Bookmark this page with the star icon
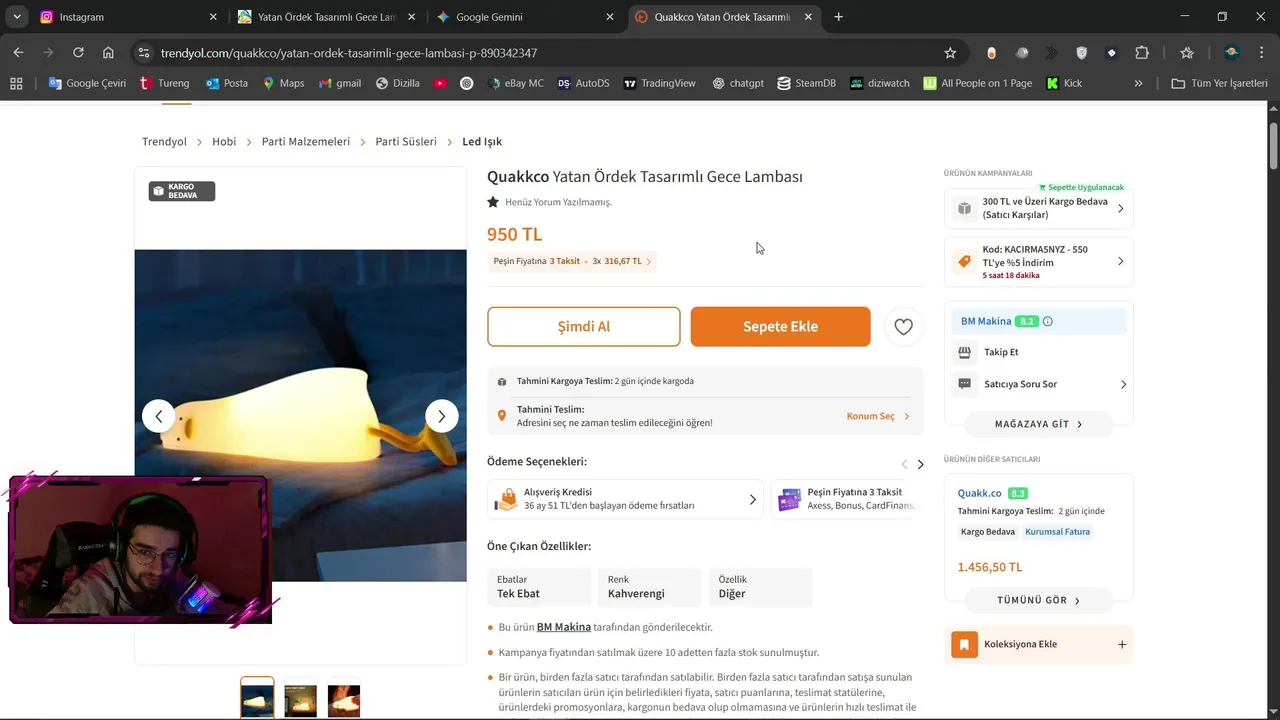 click(x=950, y=53)
